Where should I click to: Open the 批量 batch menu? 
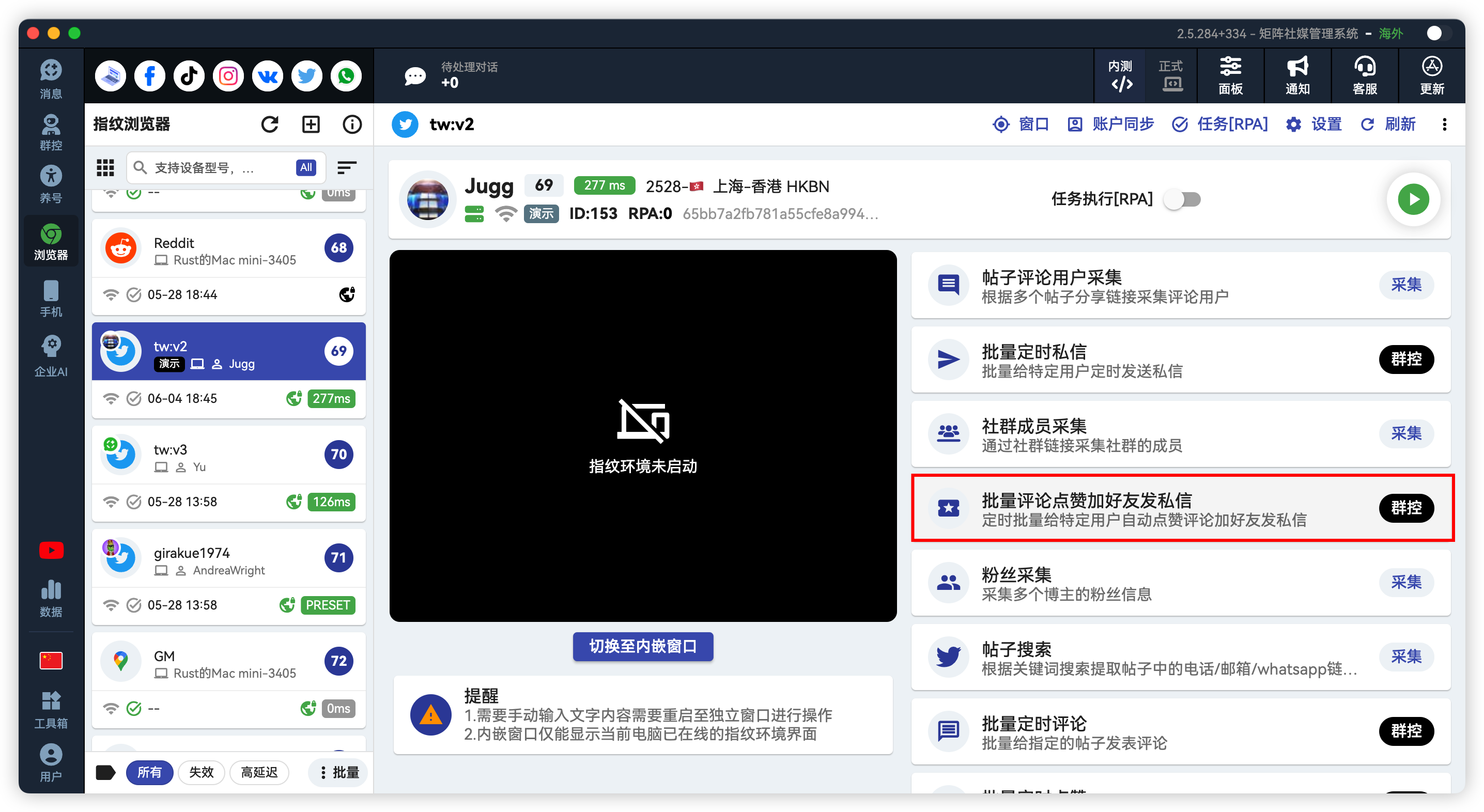(x=340, y=772)
